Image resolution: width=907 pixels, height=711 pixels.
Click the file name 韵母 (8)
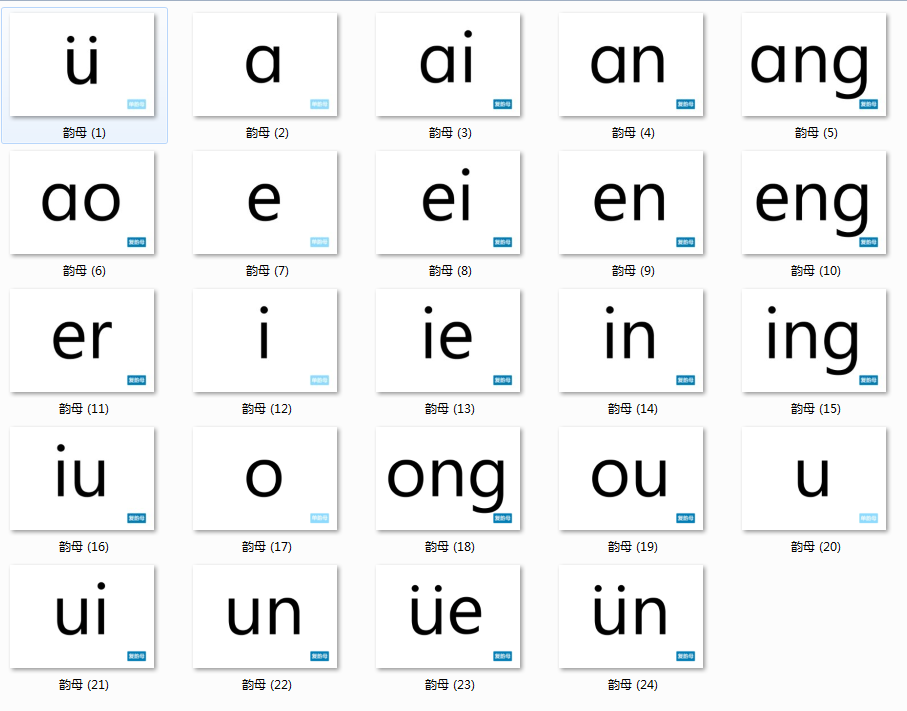point(450,270)
